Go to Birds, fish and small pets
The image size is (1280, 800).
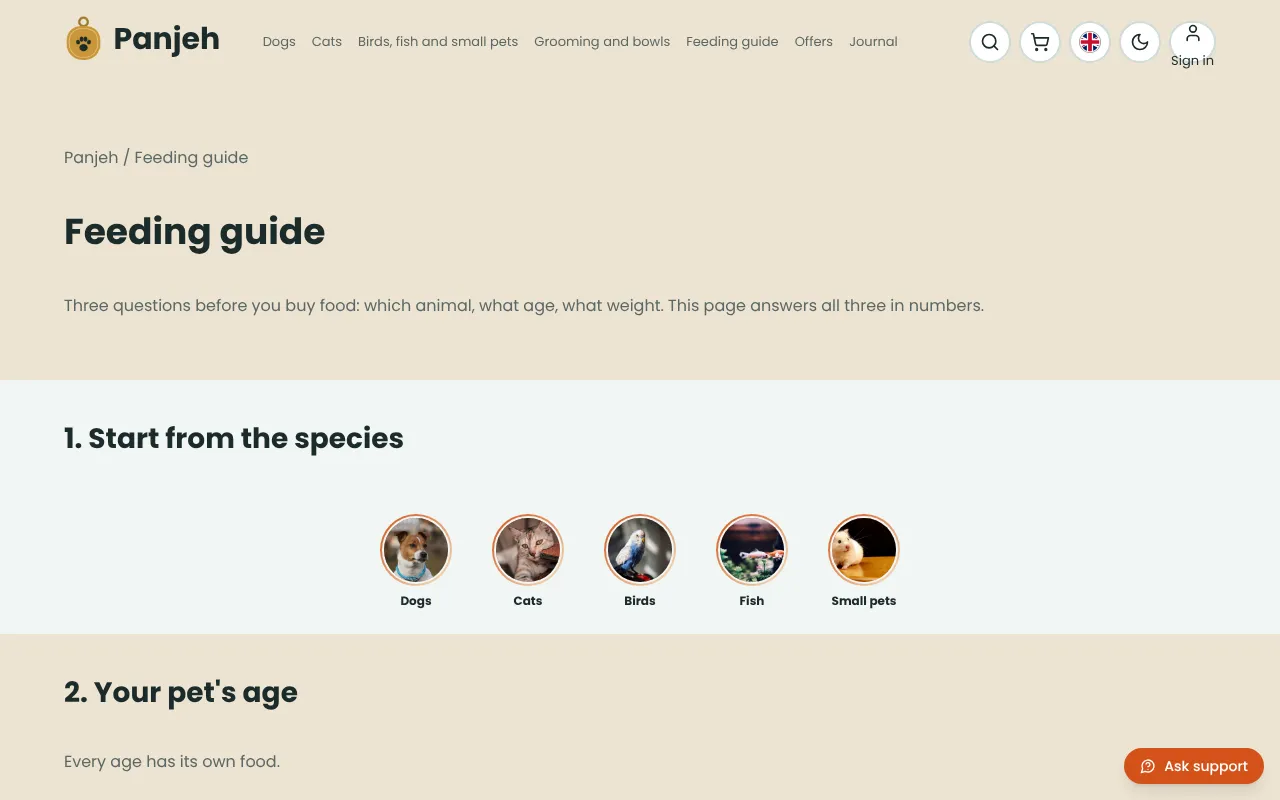tap(438, 42)
